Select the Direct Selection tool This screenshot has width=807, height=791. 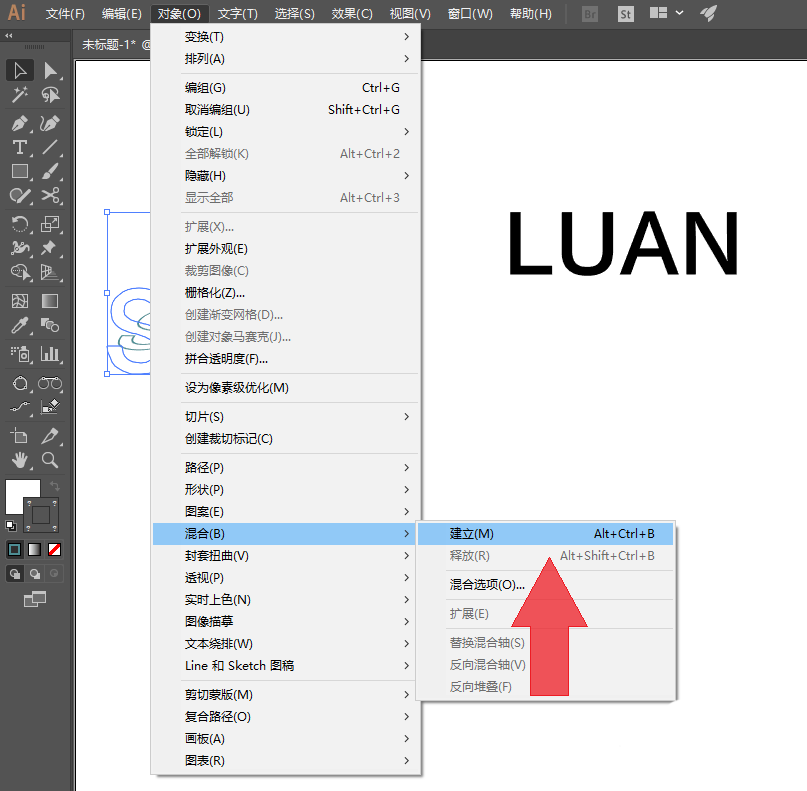[x=50, y=71]
